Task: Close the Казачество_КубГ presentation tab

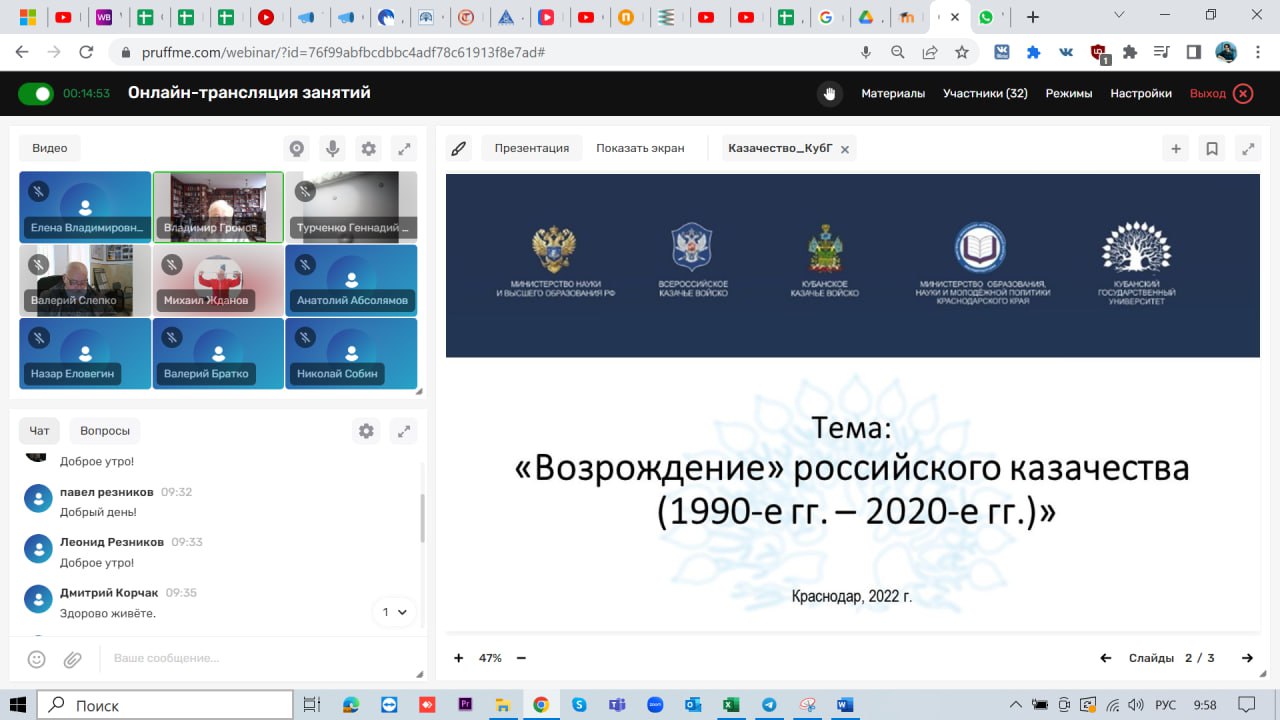Action: pyautogui.click(x=845, y=149)
